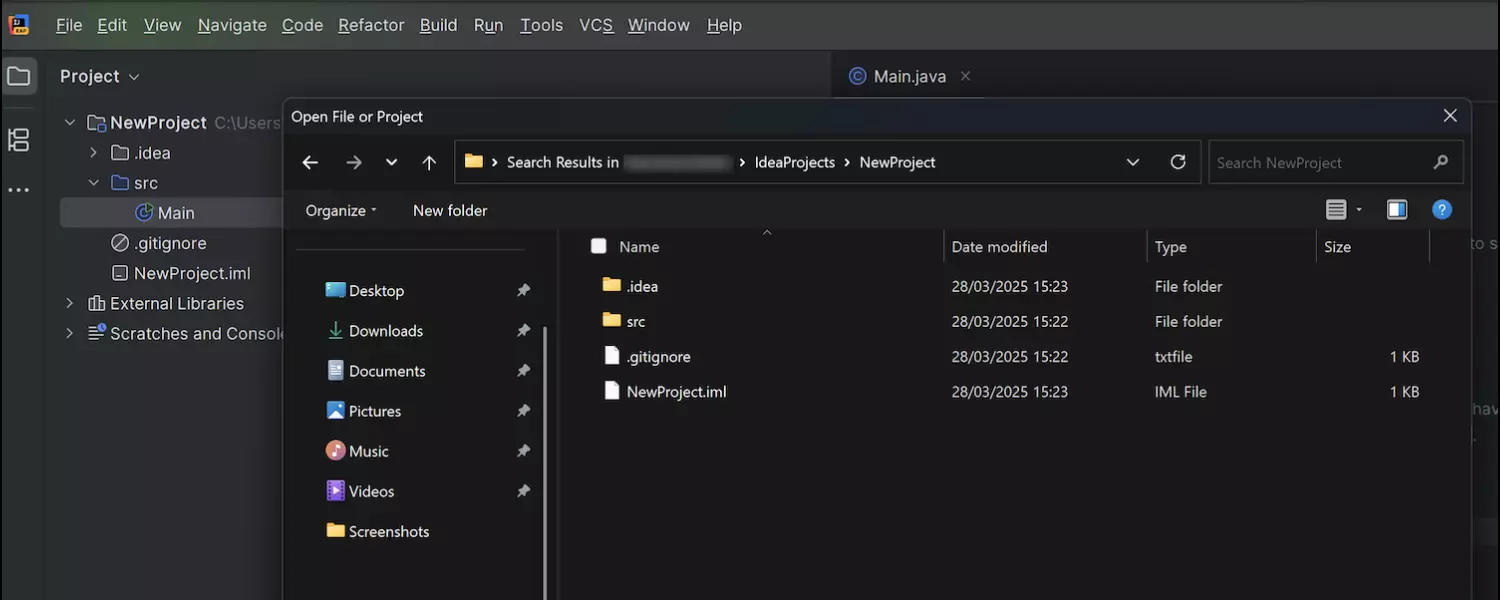Viewport: 1500px width, 600px height.
Task: Open the Navigate menu
Action: pos(232,25)
